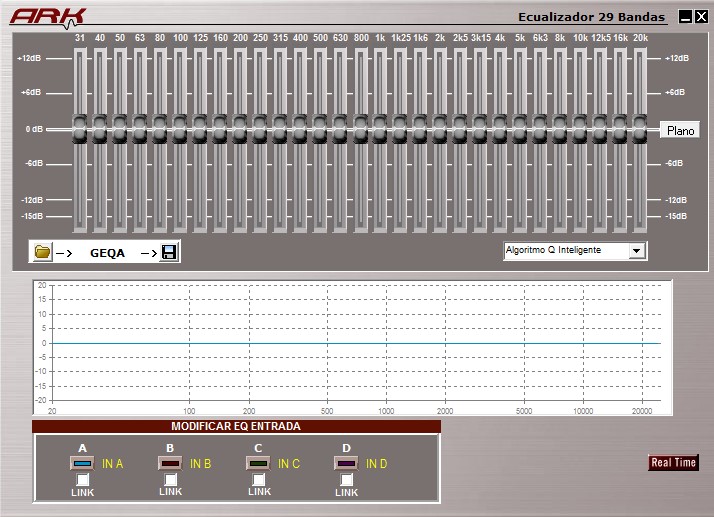Select the purple IN D channel button
This screenshot has height=517, width=714.
coord(346,463)
